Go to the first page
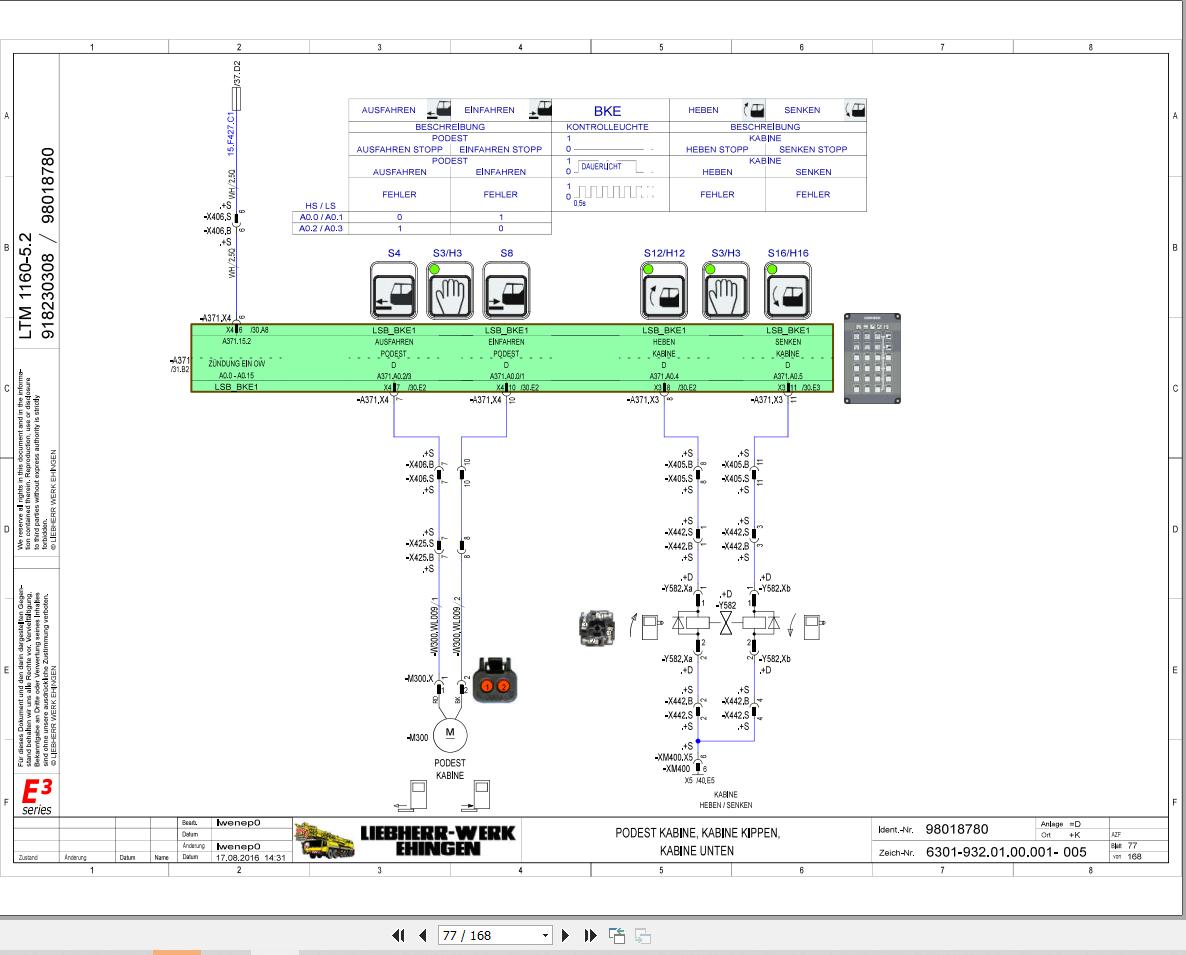1186x955 pixels. coord(399,936)
